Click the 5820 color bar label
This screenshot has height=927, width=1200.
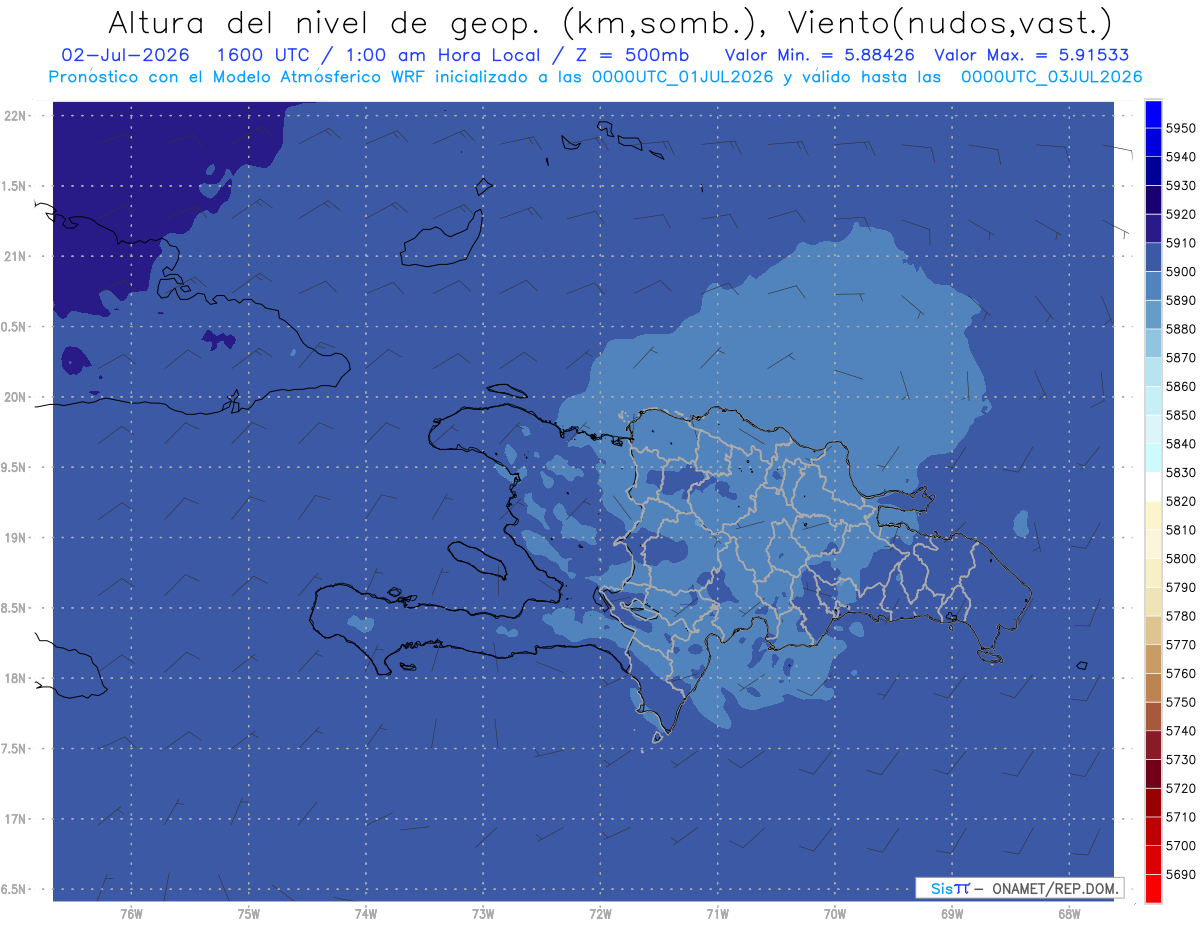pos(1181,501)
